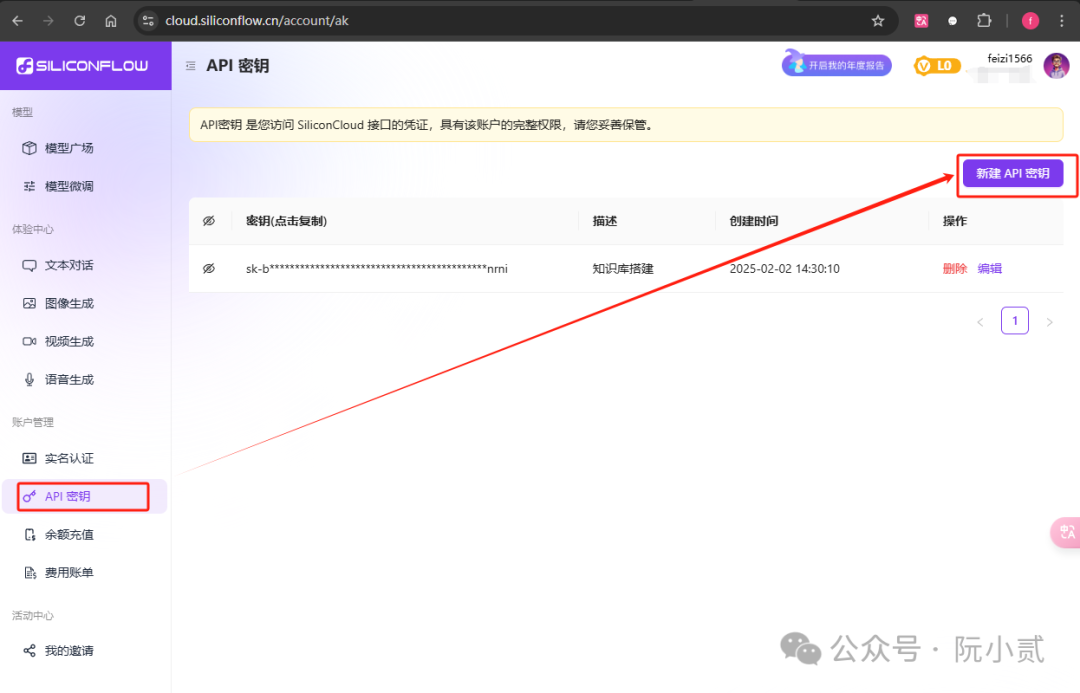Open Chrome profile avatar
1080x693 pixels.
[x=1030, y=21]
